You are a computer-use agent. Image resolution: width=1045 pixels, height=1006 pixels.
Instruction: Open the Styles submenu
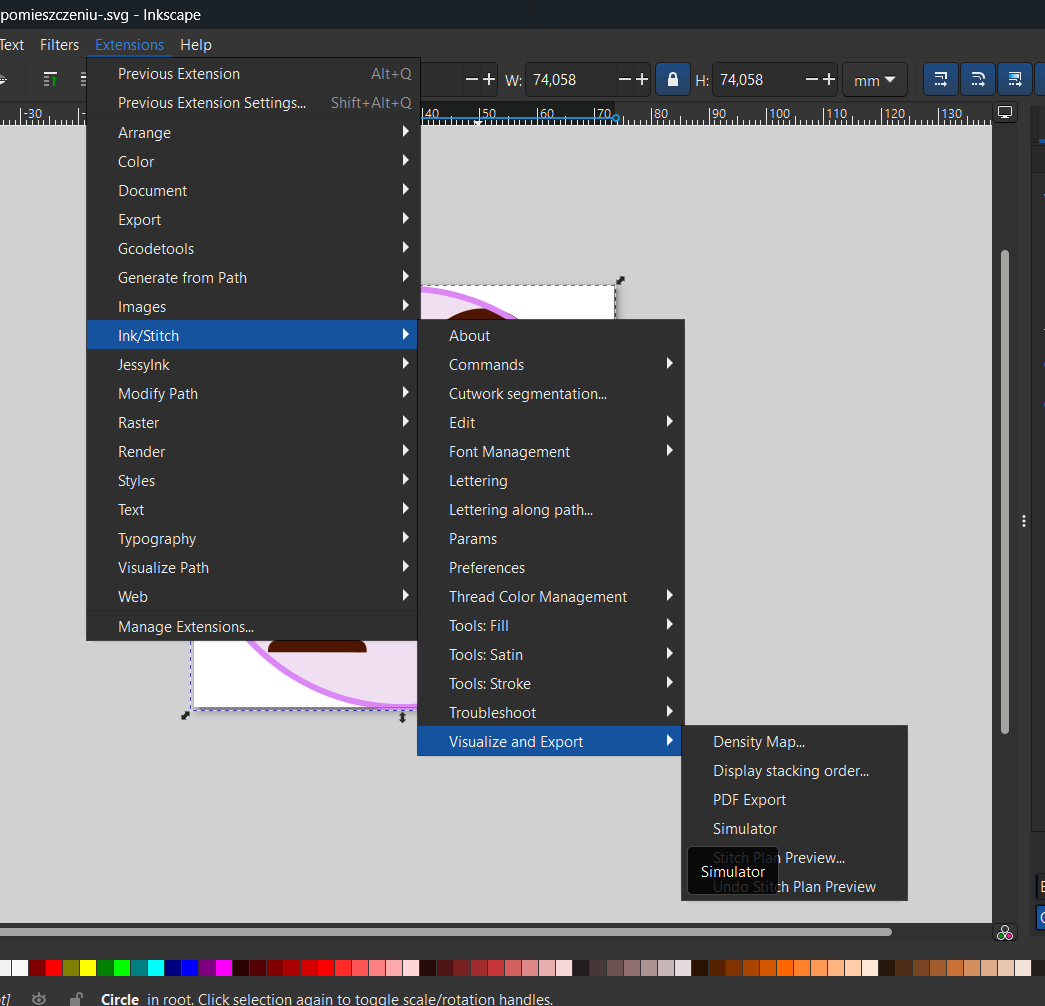click(x=253, y=481)
